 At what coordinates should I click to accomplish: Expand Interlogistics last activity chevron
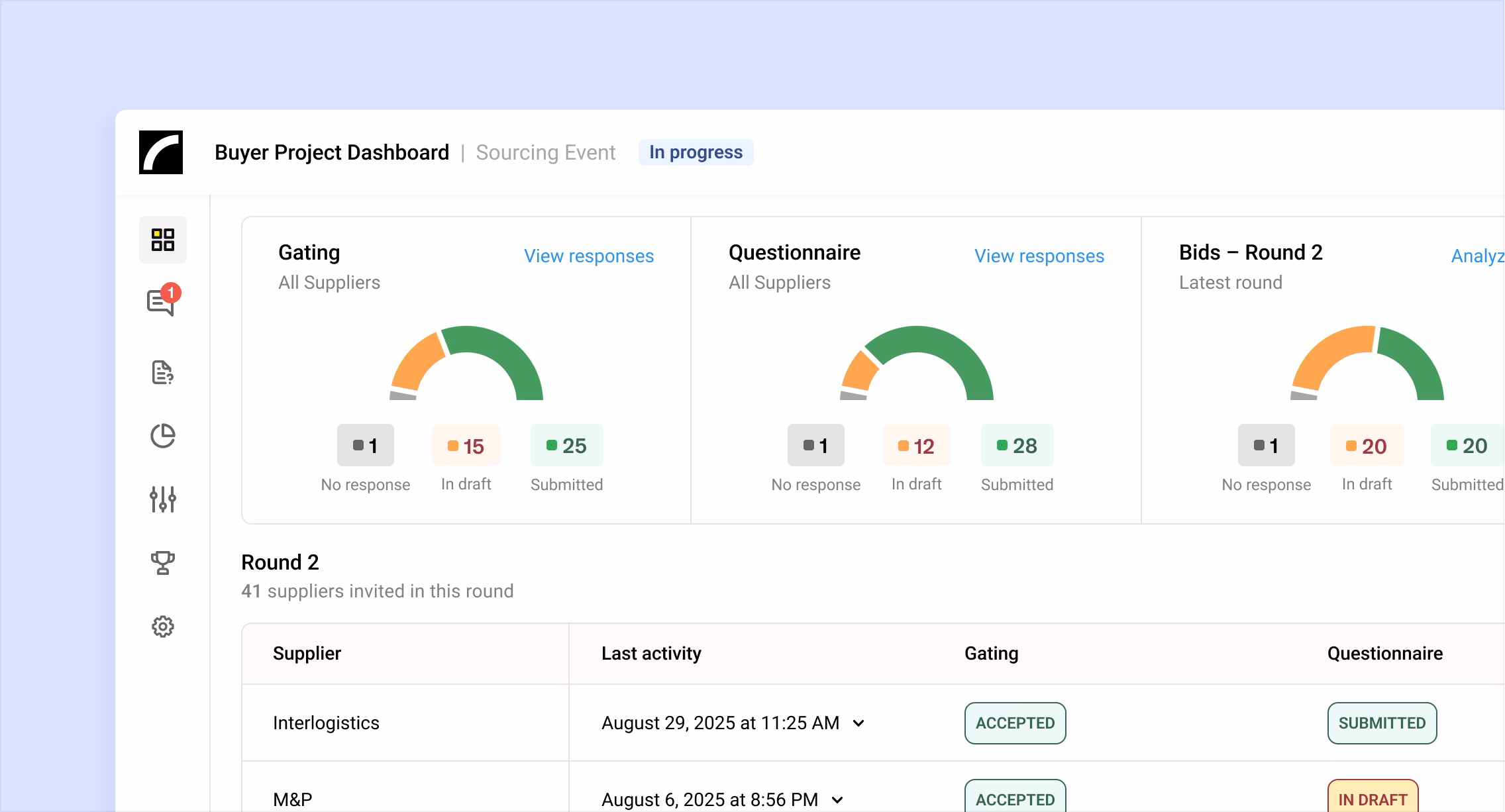coord(858,723)
